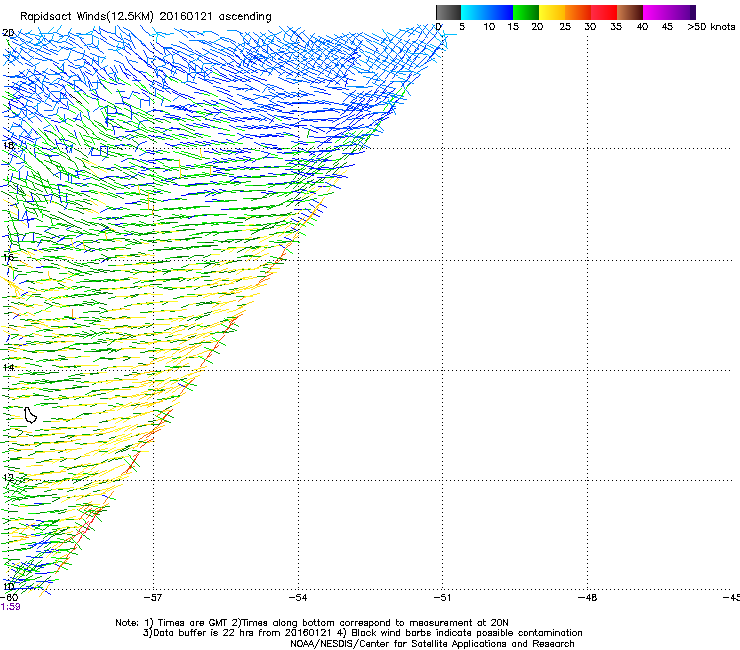Viewport: 740px width, 650px height.
Task: Click the 'Times are GMT' note line
Action: click(x=311, y=623)
